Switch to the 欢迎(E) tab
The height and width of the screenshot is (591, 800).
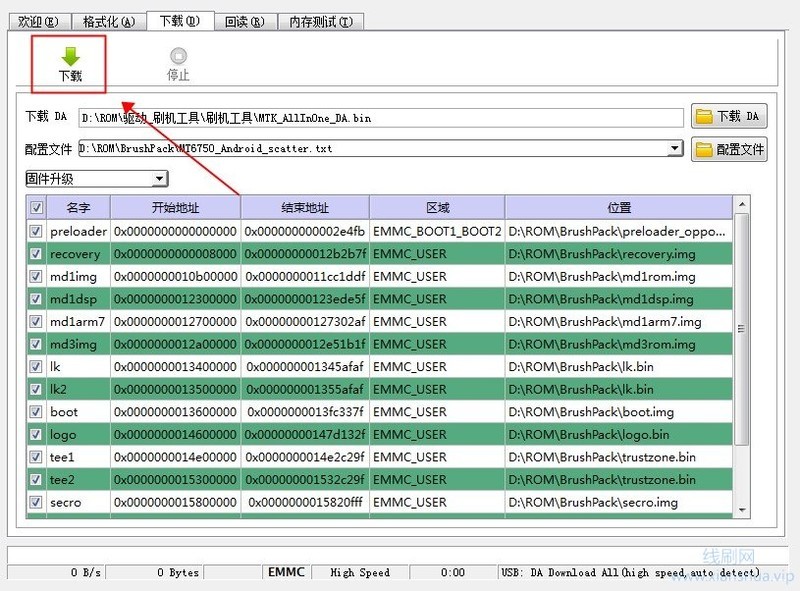(39, 22)
